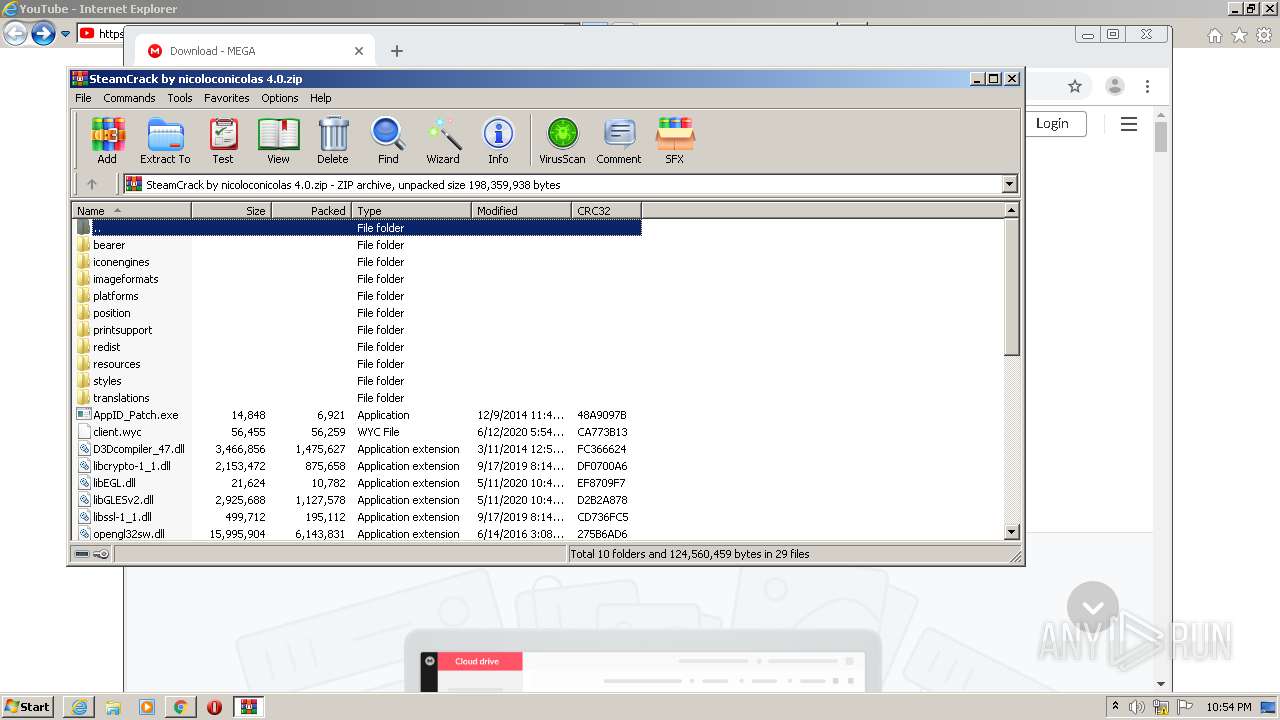Screen dimensions: 1280x720
Task: Select D3Dcompiler_47.dll file
Action: (138, 449)
